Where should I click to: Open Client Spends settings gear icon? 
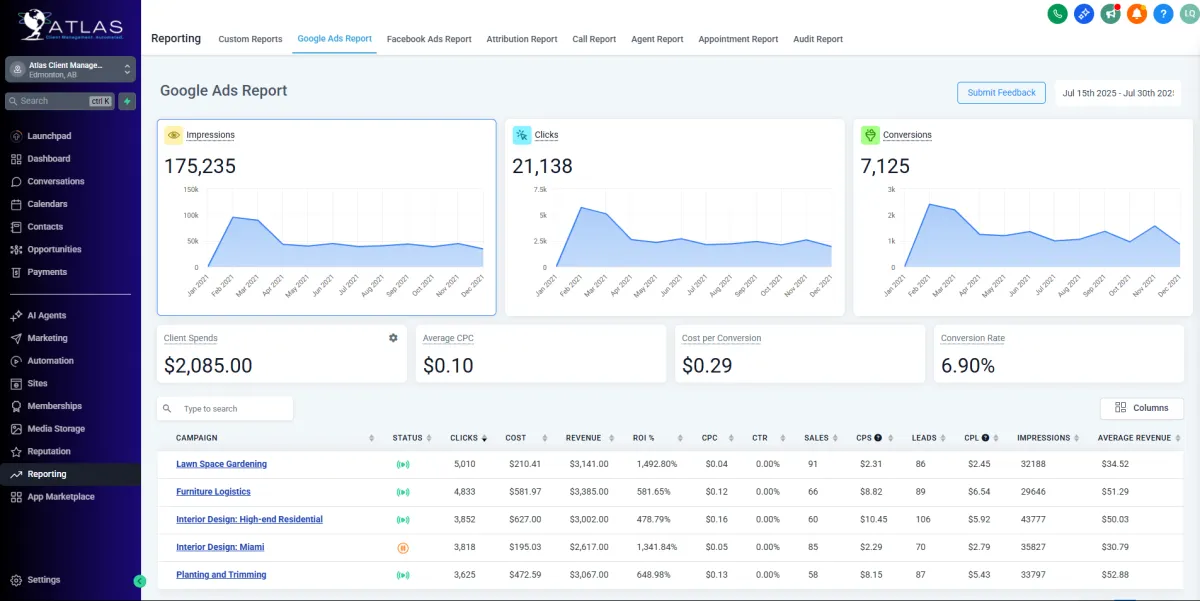click(393, 338)
